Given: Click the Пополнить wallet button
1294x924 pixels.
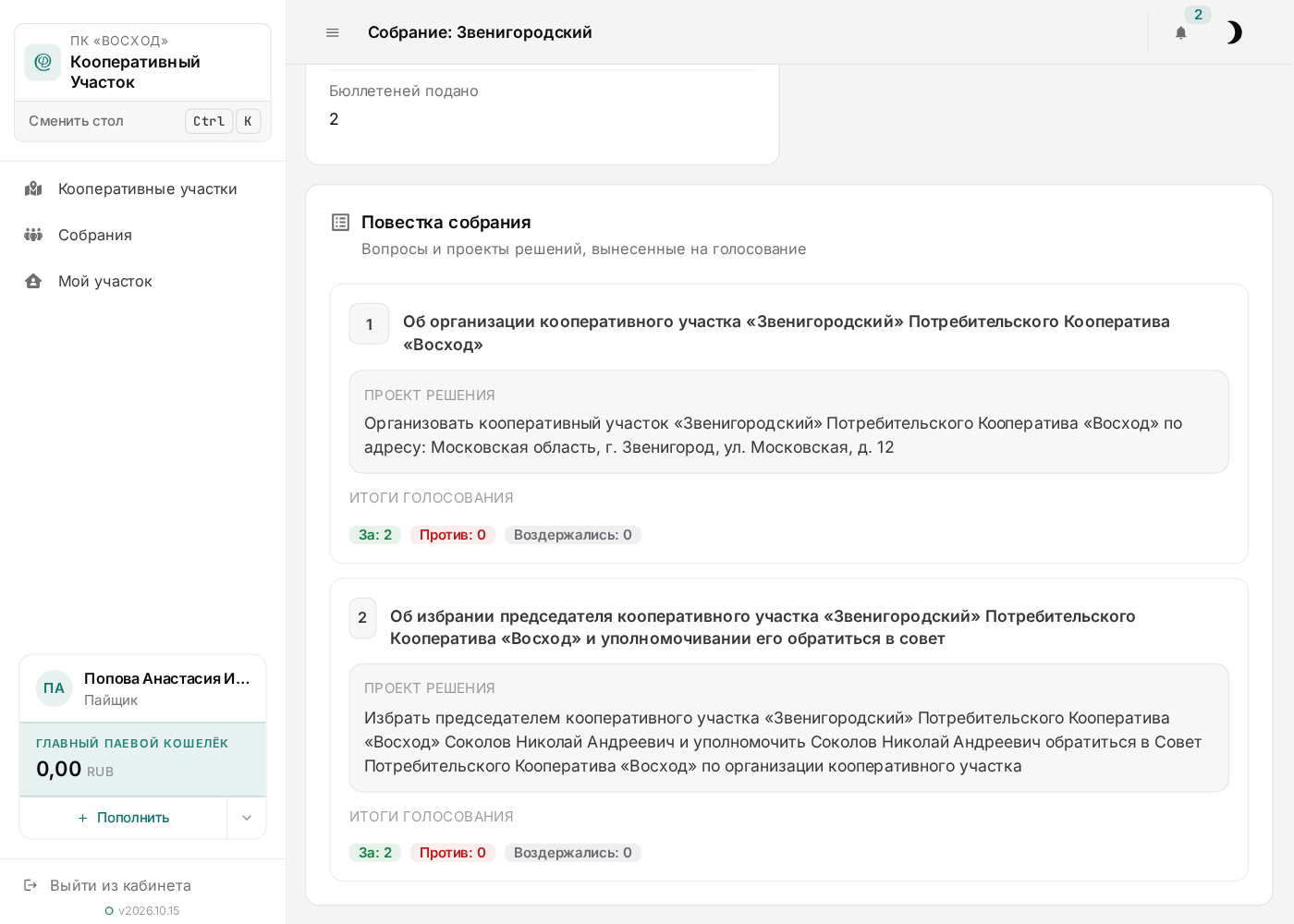Looking at the screenshot, I should (123, 818).
